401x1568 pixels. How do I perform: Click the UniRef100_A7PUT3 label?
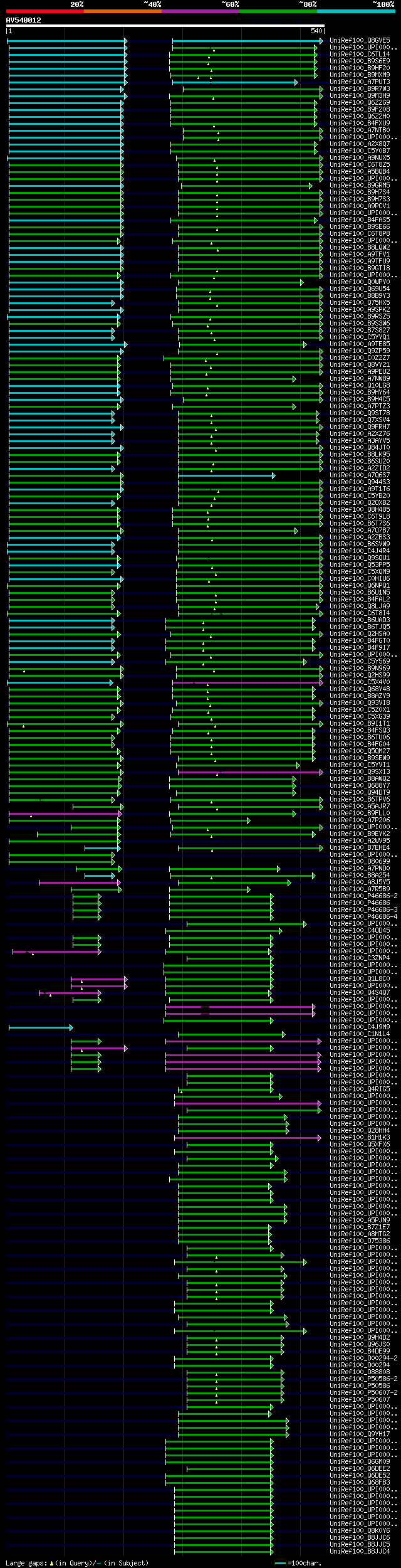(360, 82)
